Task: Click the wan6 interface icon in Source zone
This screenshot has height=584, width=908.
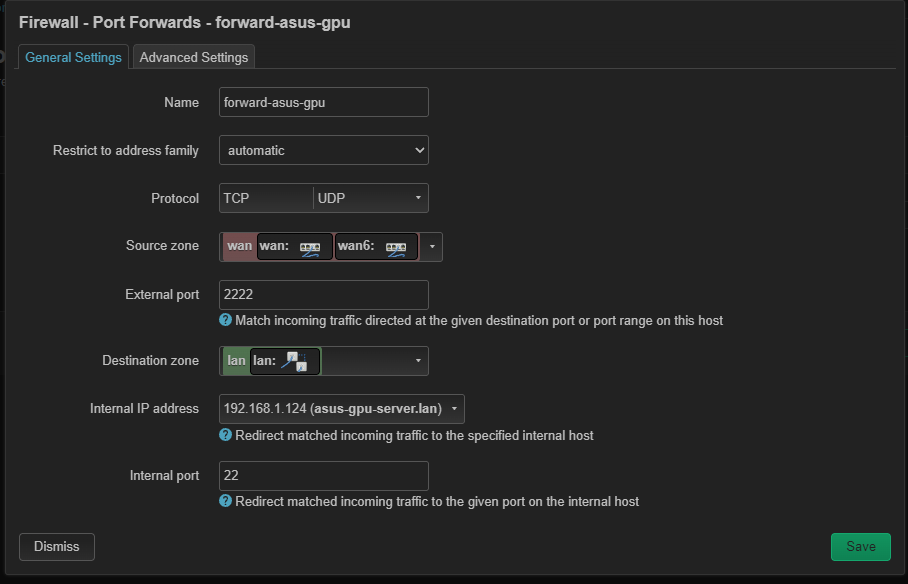Action: point(396,249)
